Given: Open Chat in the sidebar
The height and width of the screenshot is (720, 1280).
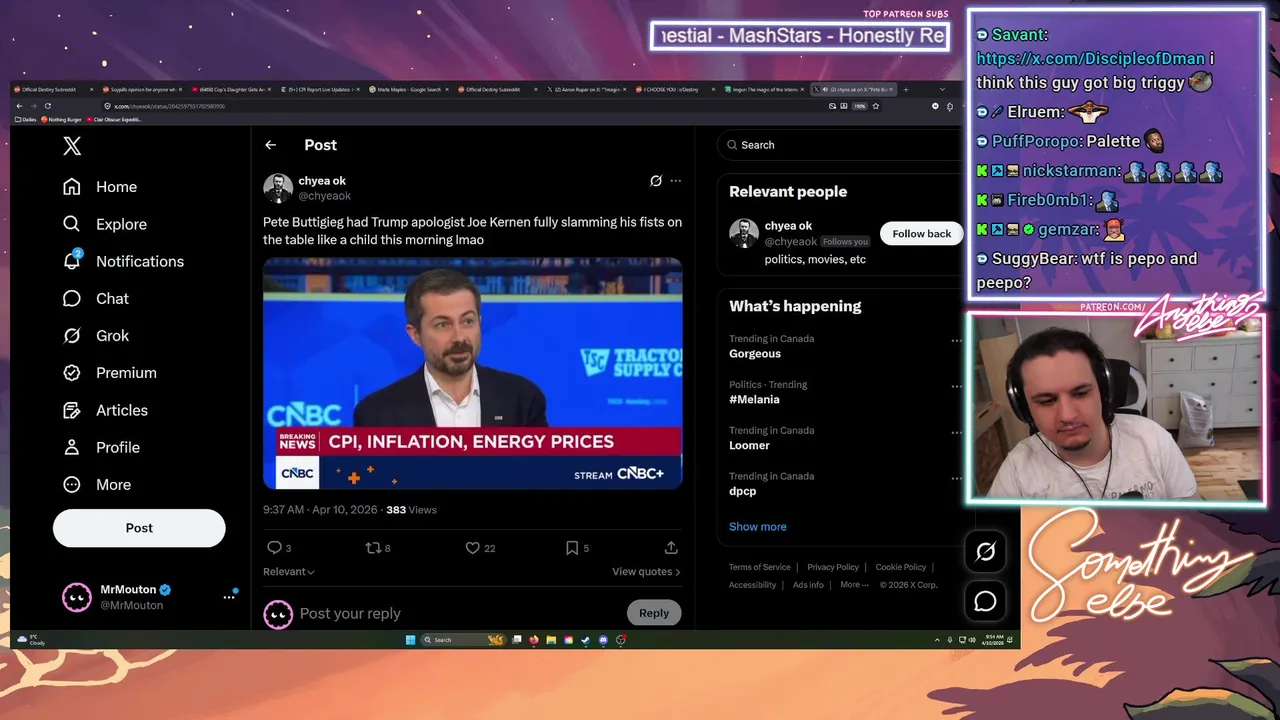Looking at the screenshot, I should coord(96,298).
